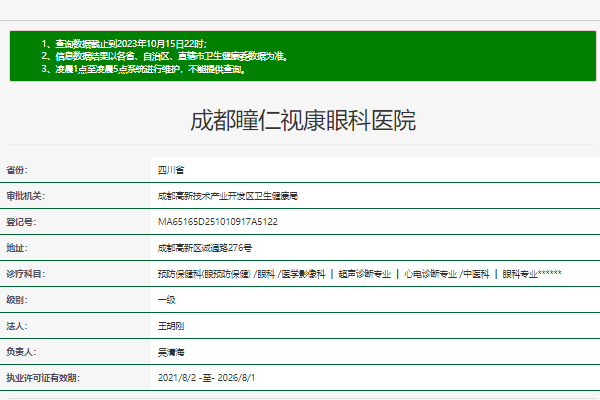Screen dimensions: 600x400
Task: Click the registration number MA65165D251010917A5122
Action: (218, 222)
